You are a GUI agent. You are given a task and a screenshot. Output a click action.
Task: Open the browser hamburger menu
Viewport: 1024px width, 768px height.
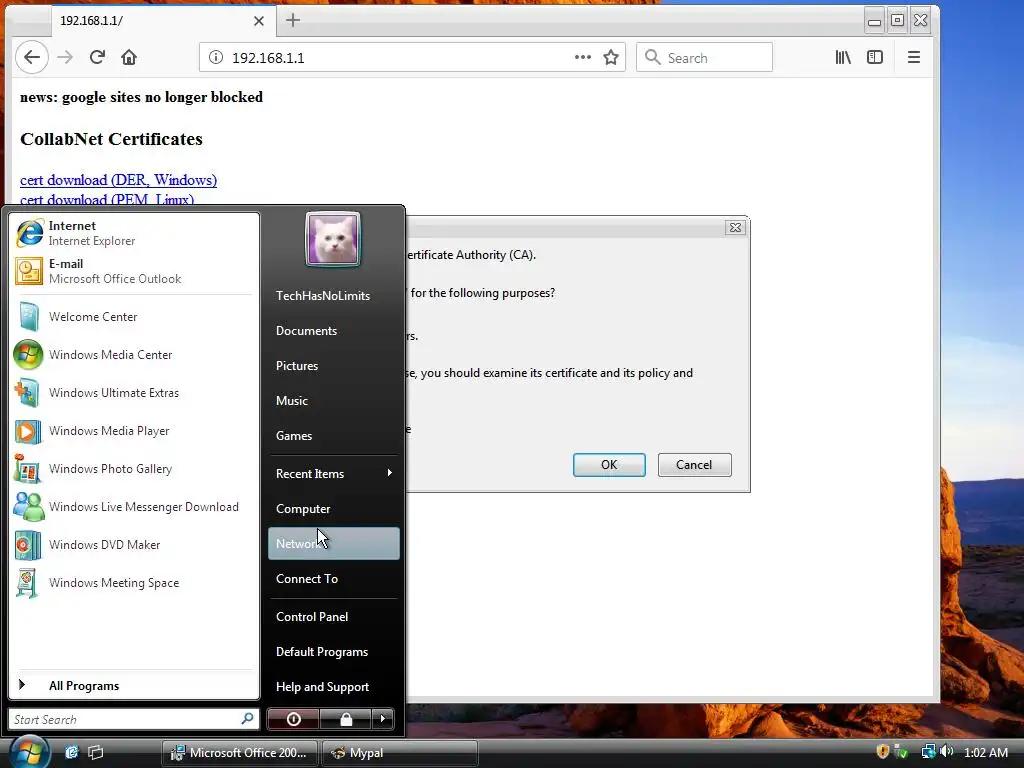click(914, 57)
